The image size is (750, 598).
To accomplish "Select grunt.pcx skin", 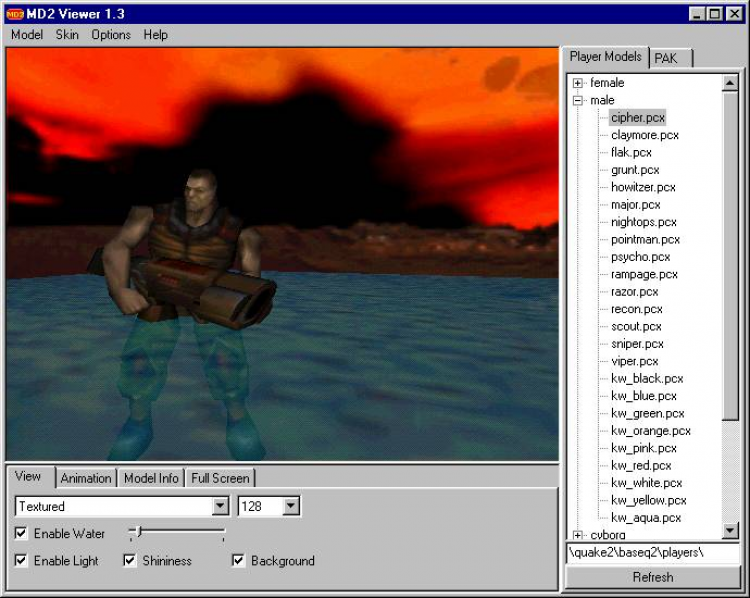I will pos(635,170).
